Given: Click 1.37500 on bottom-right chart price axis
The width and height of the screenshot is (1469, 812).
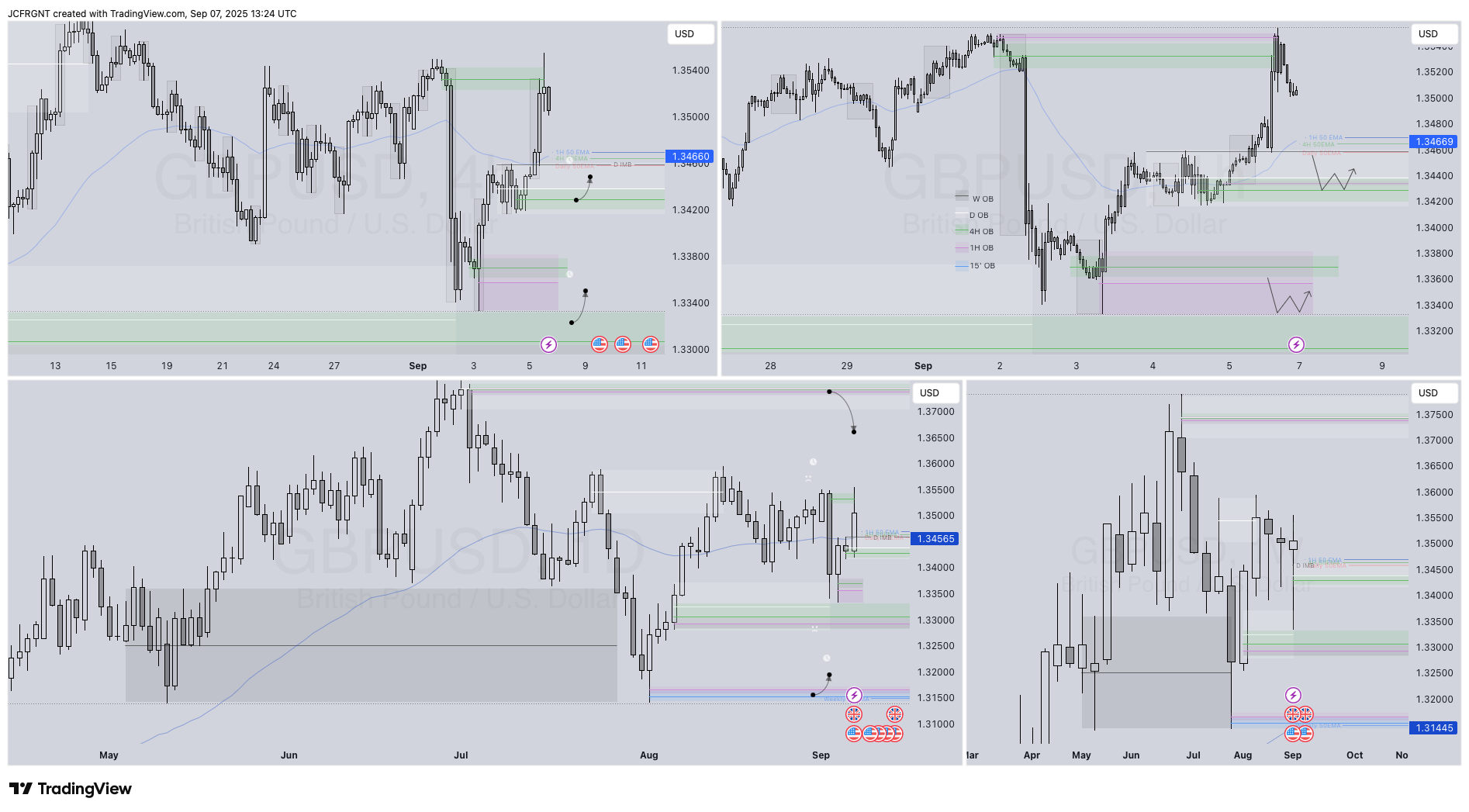Looking at the screenshot, I should click(x=1434, y=415).
